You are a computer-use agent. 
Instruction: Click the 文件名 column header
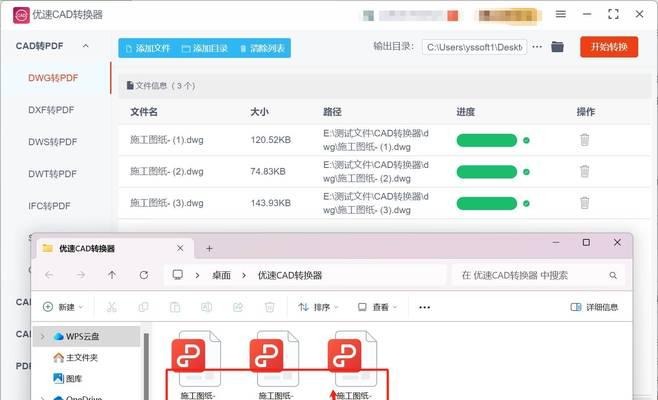pyautogui.click(x=144, y=112)
